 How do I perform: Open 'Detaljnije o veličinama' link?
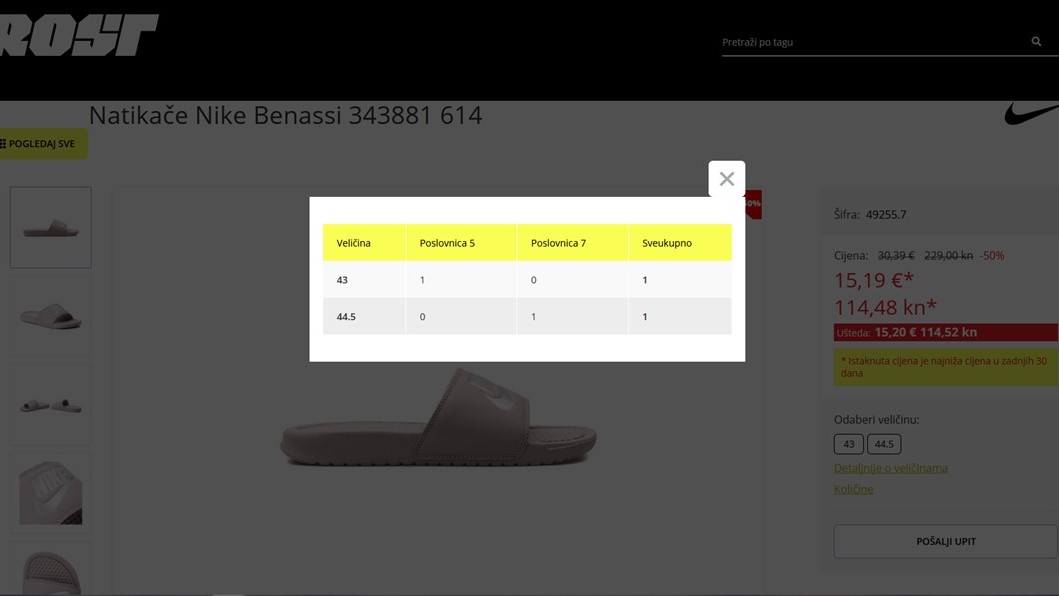pos(890,468)
